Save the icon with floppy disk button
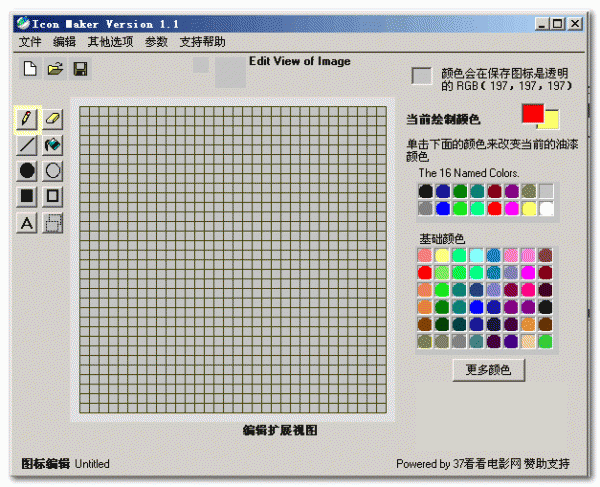Image resolution: width=600 pixels, height=487 pixels. click(x=80, y=69)
